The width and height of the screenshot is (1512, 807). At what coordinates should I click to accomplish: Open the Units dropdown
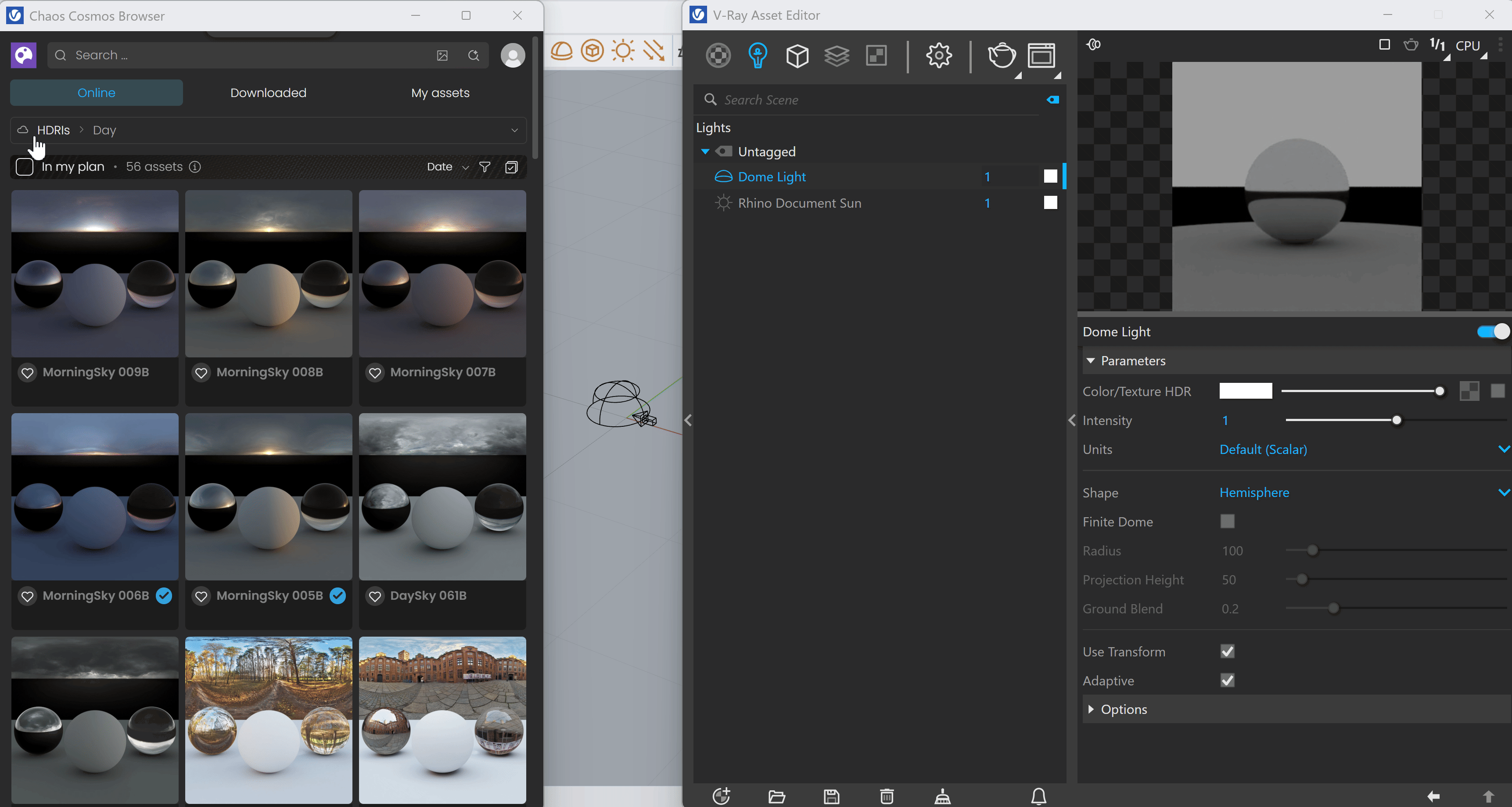[x=1365, y=449]
